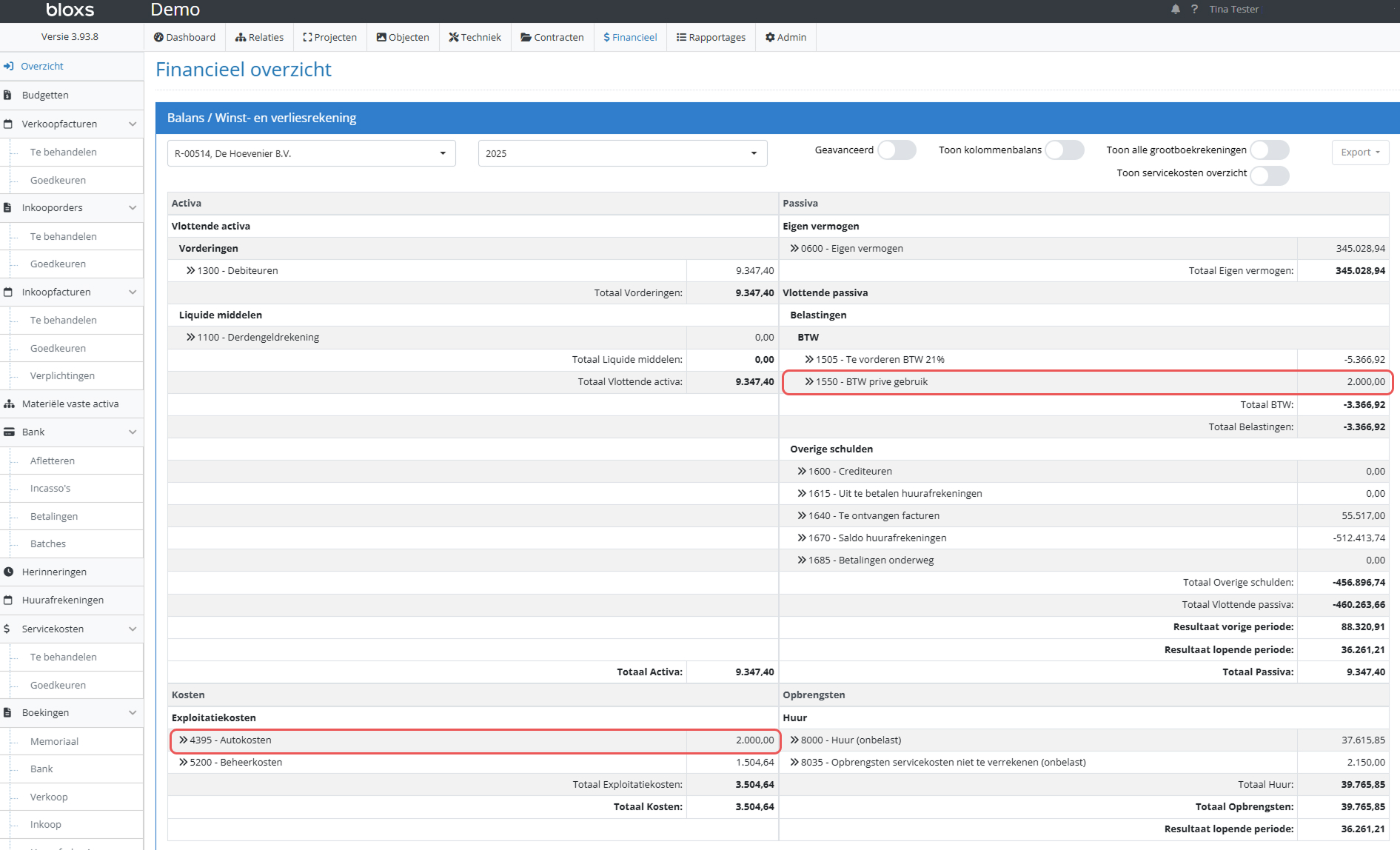This screenshot has width=1400, height=850.
Task: Collapse the Verkoopfacturen sidebar section
Action: click(x=133, y=124)
